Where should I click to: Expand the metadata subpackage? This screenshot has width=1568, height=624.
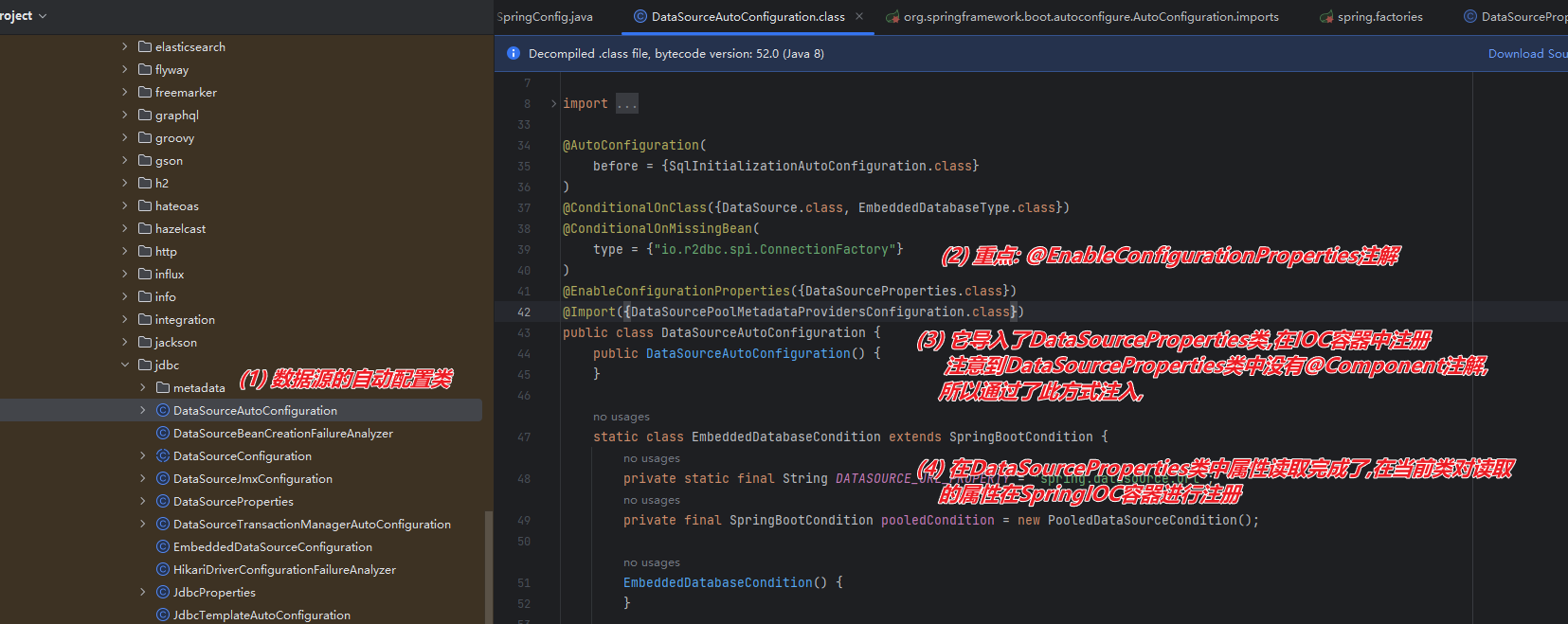pyautogui.click(x=143, y=387)
